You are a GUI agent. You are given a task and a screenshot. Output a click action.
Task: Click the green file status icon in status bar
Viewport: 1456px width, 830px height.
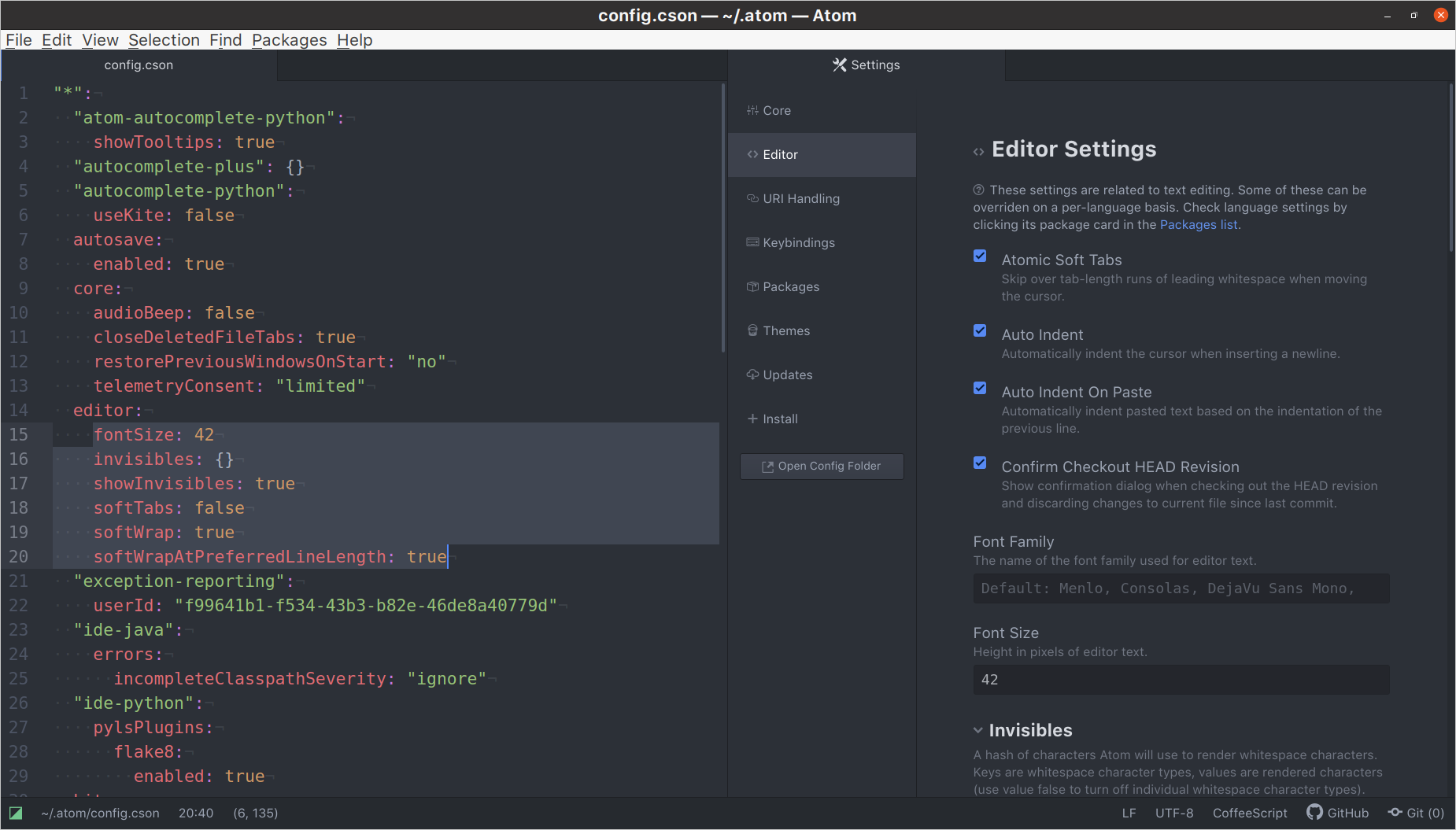tap(16, 813)
